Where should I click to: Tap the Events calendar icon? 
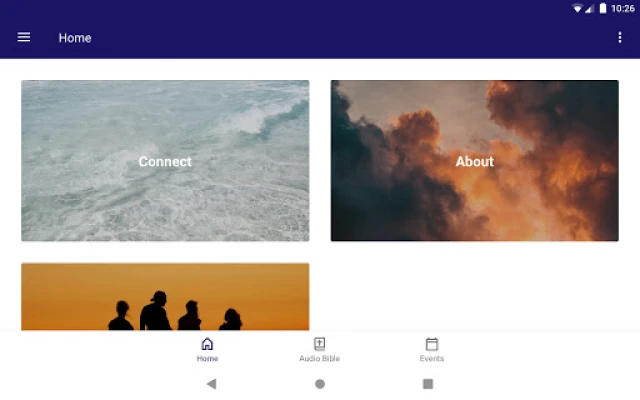[432, 344]
